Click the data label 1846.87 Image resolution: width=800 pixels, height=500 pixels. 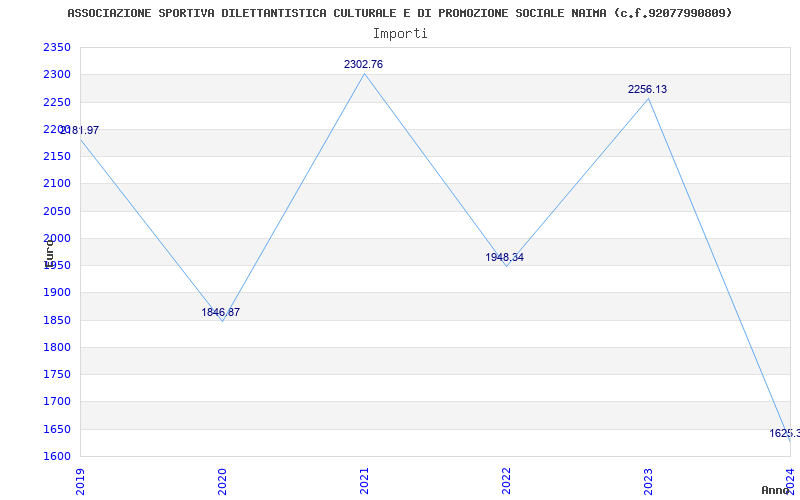(220, 312)
